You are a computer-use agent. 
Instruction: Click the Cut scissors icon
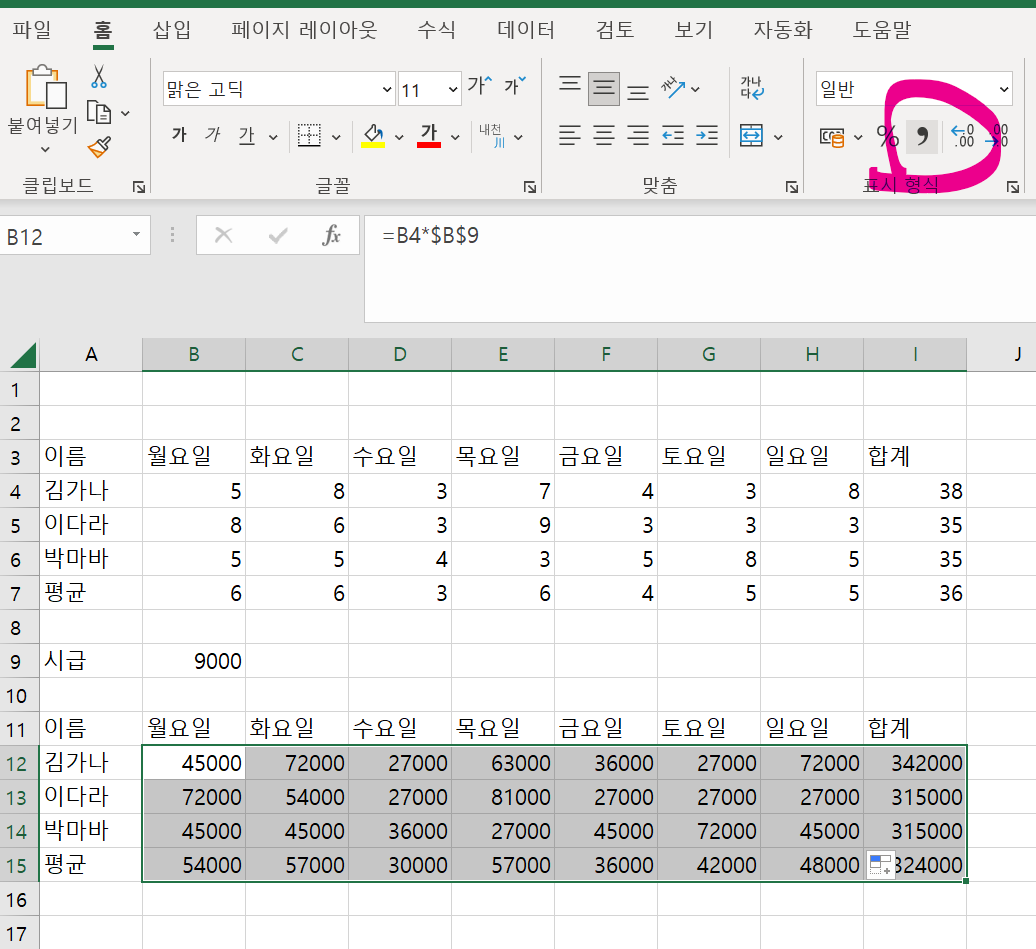[x=98, y=77]
